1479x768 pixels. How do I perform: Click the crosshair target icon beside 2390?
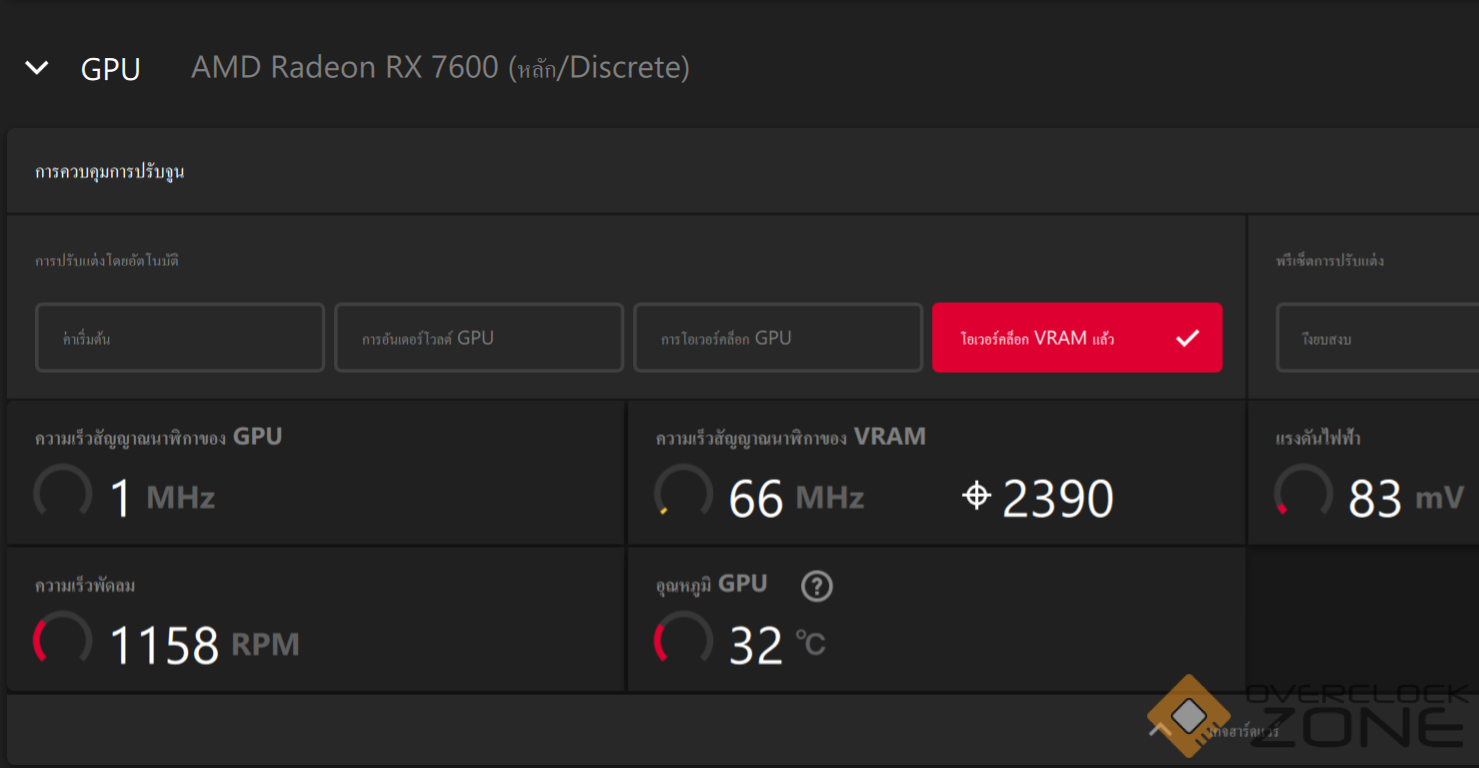pos(976,496)
